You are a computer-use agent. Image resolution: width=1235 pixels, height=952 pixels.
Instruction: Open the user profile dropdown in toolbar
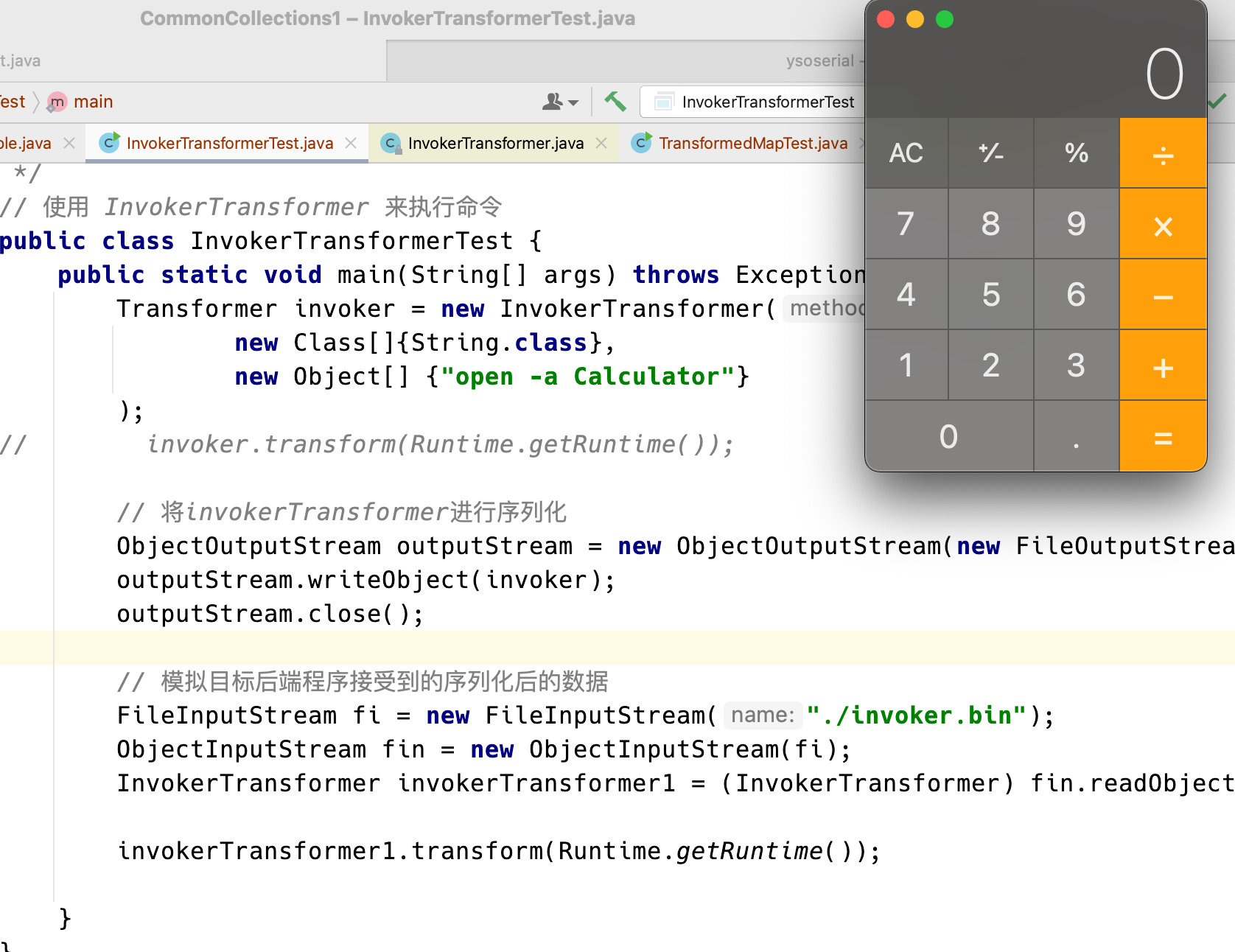(560, 102)
